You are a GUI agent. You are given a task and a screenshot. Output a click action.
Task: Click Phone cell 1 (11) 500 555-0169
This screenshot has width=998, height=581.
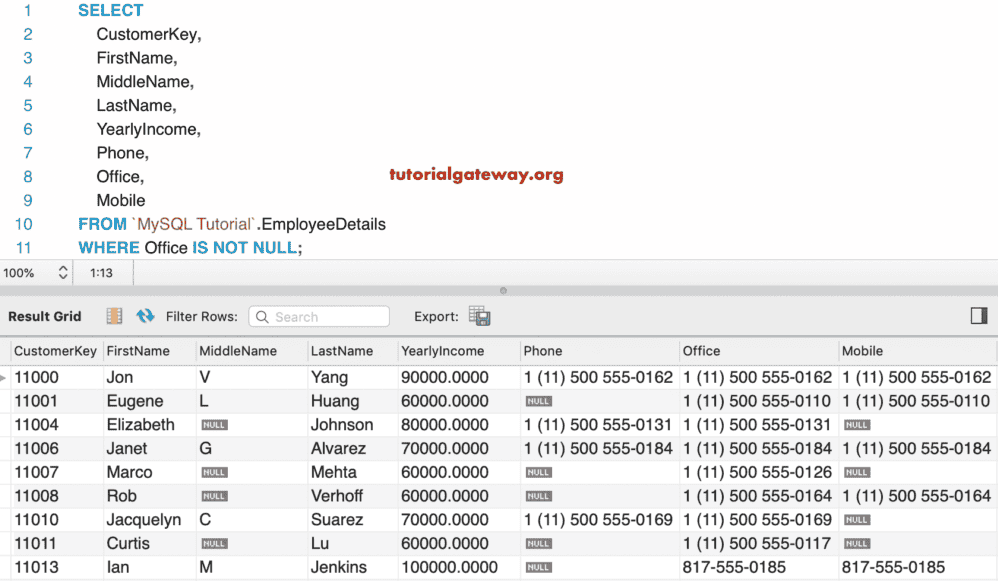(x=598, y=520)
